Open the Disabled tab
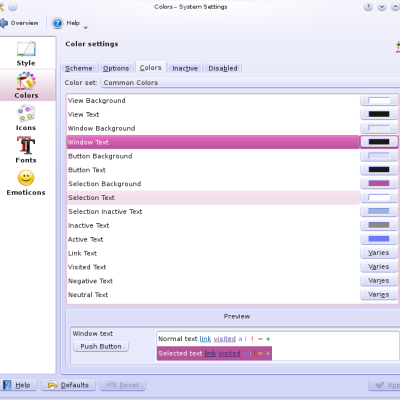400x400 pixels. point(223,68)
